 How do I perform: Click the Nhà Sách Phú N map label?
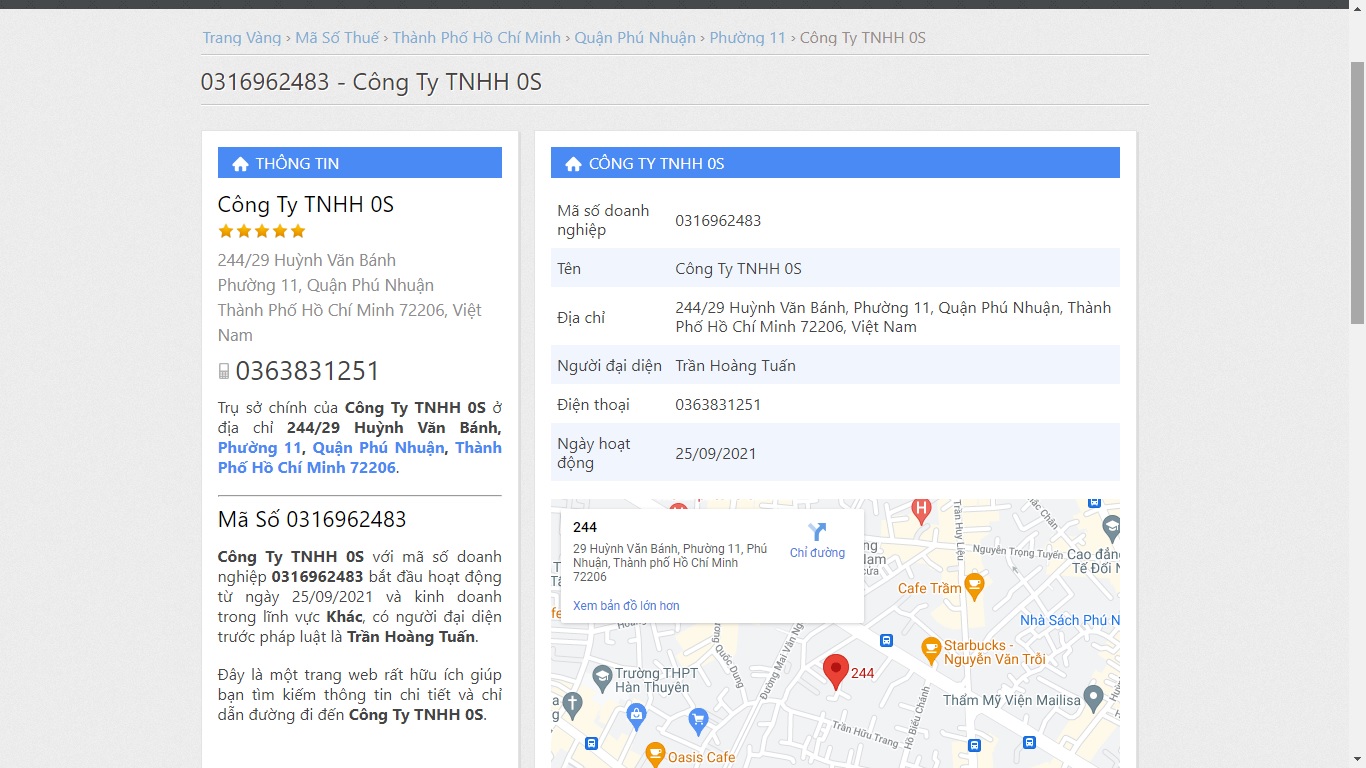point(1070,620)
